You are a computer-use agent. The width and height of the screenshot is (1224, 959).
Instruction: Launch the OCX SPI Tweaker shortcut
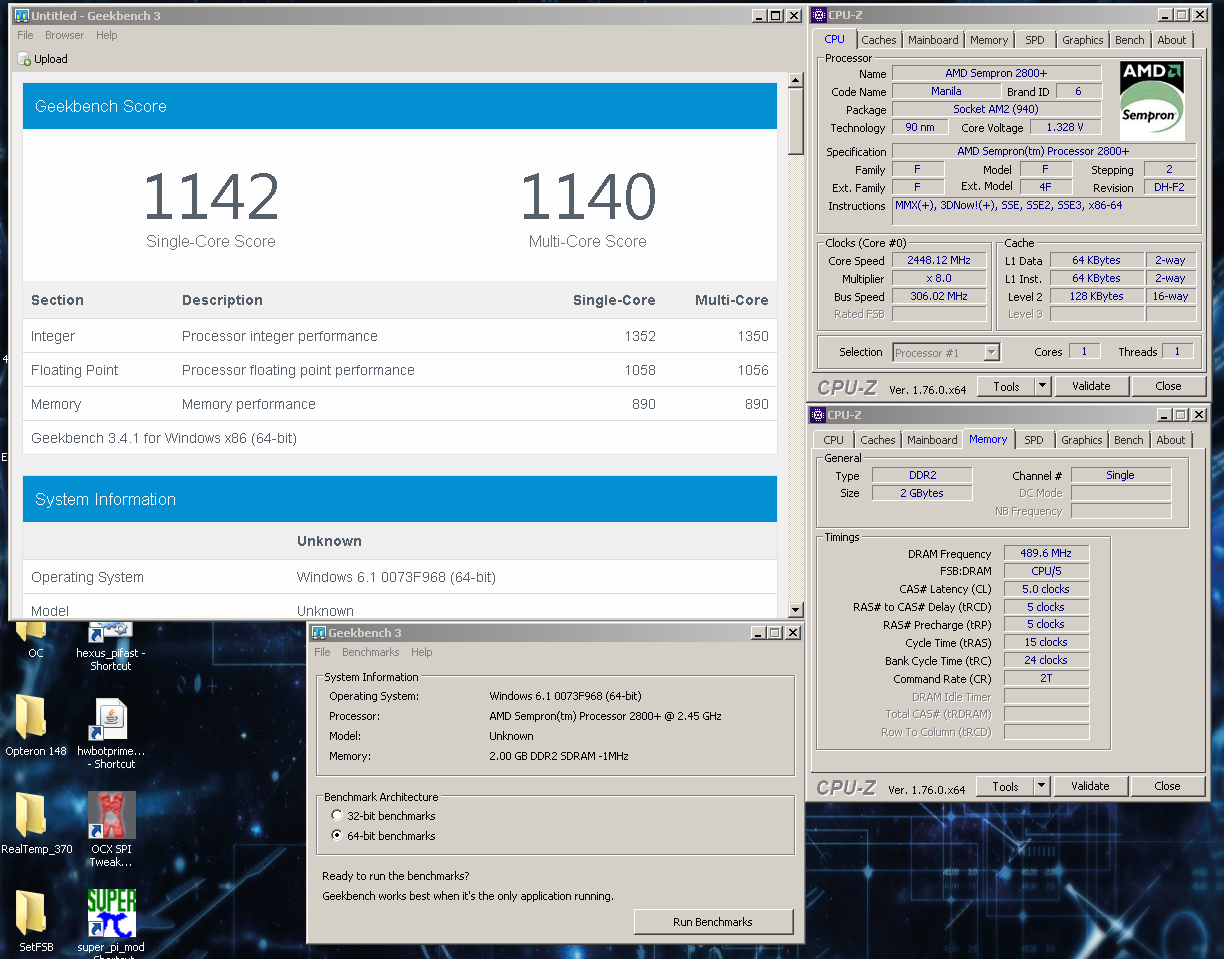click(x=111, y=815)
